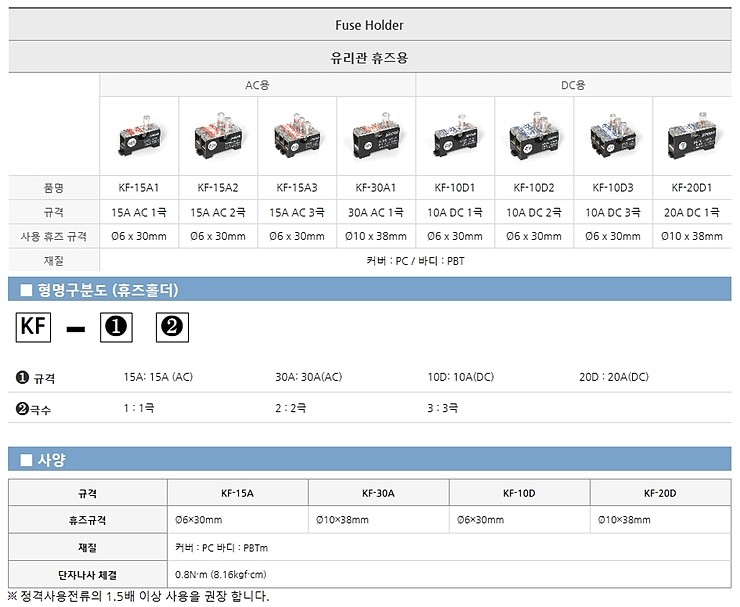Click the '15A AC 1극' spec cell

click(x=139, y=212)
